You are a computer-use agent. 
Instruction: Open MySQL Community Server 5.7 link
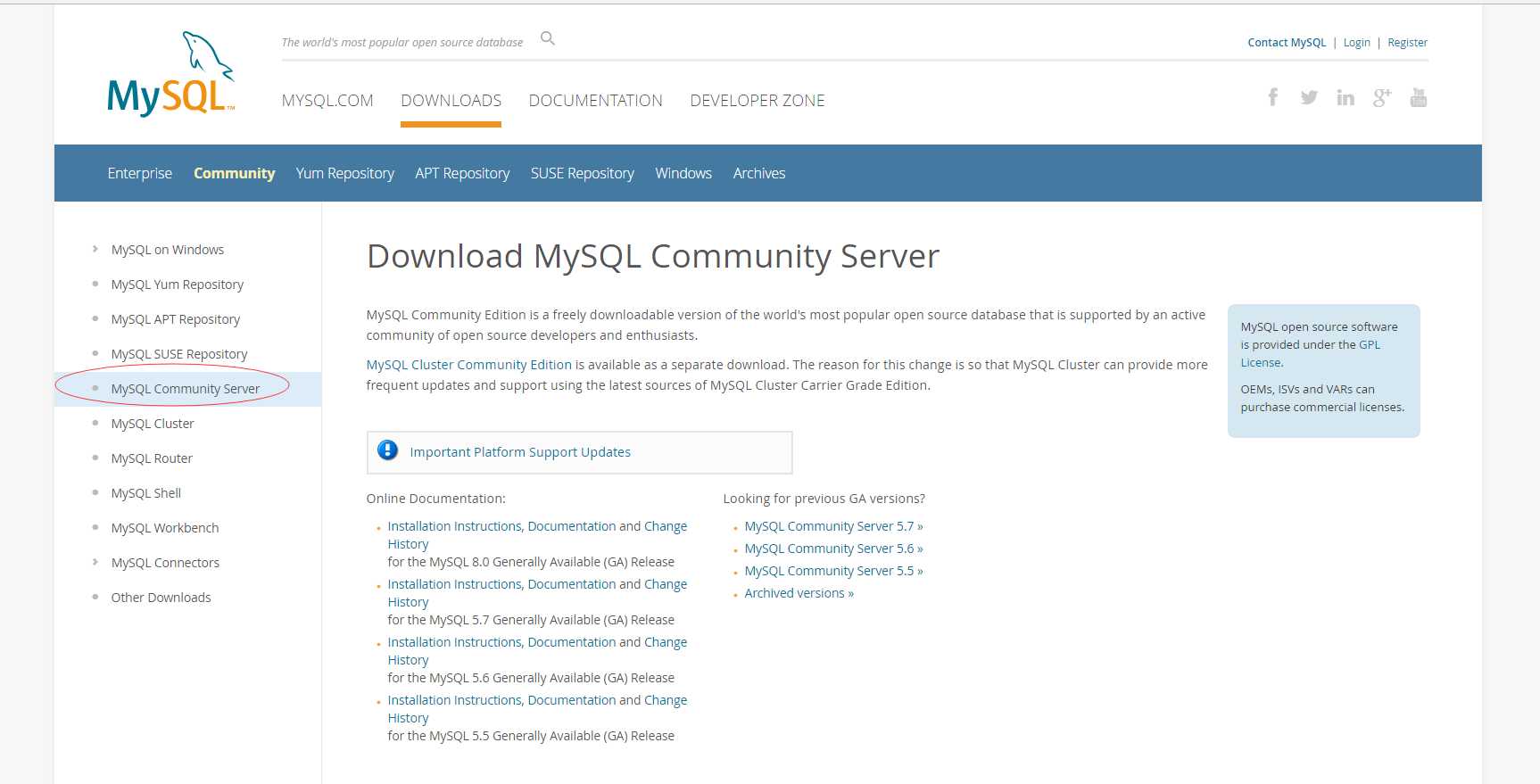pos(833,526)
